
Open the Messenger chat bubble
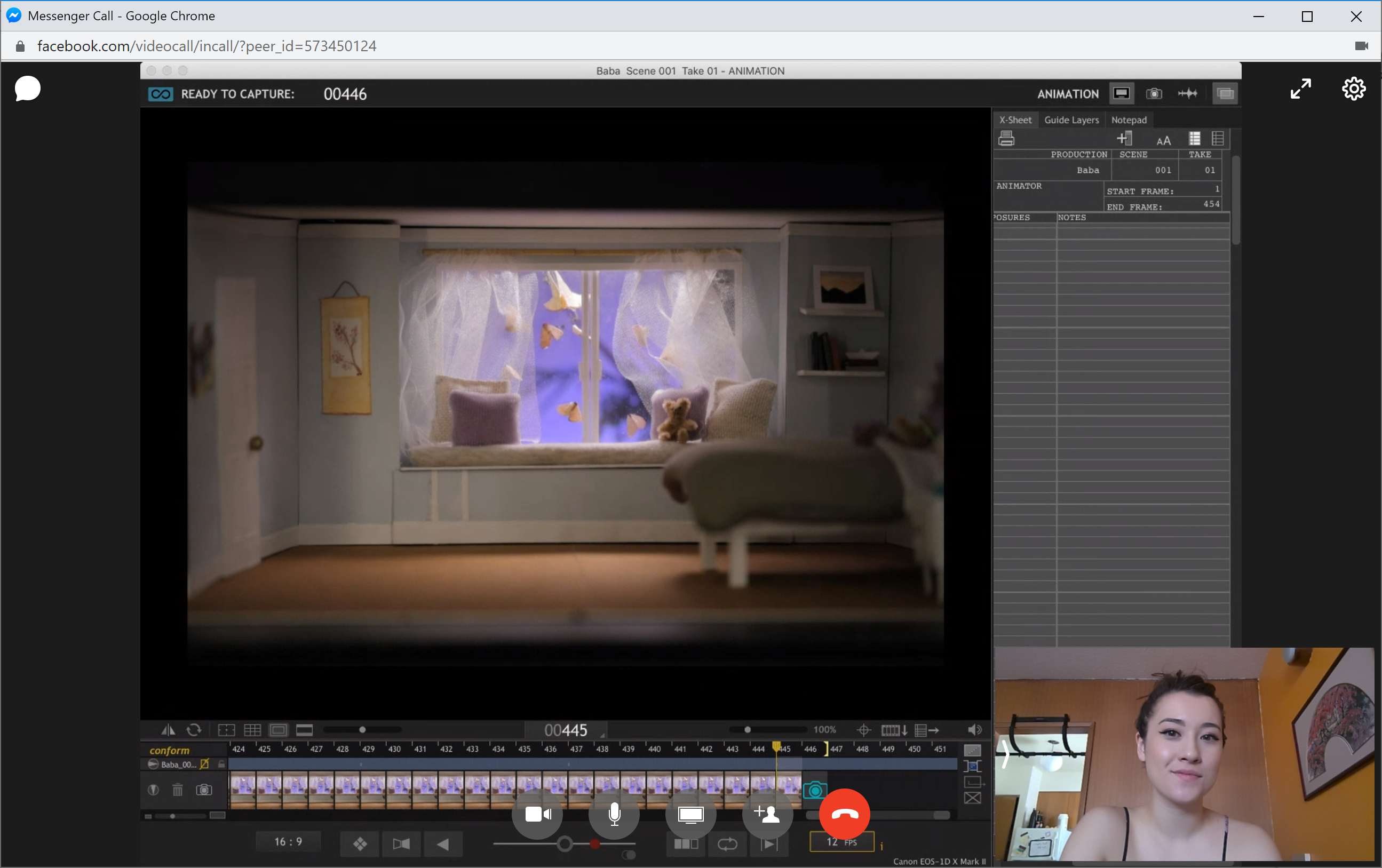27,89
